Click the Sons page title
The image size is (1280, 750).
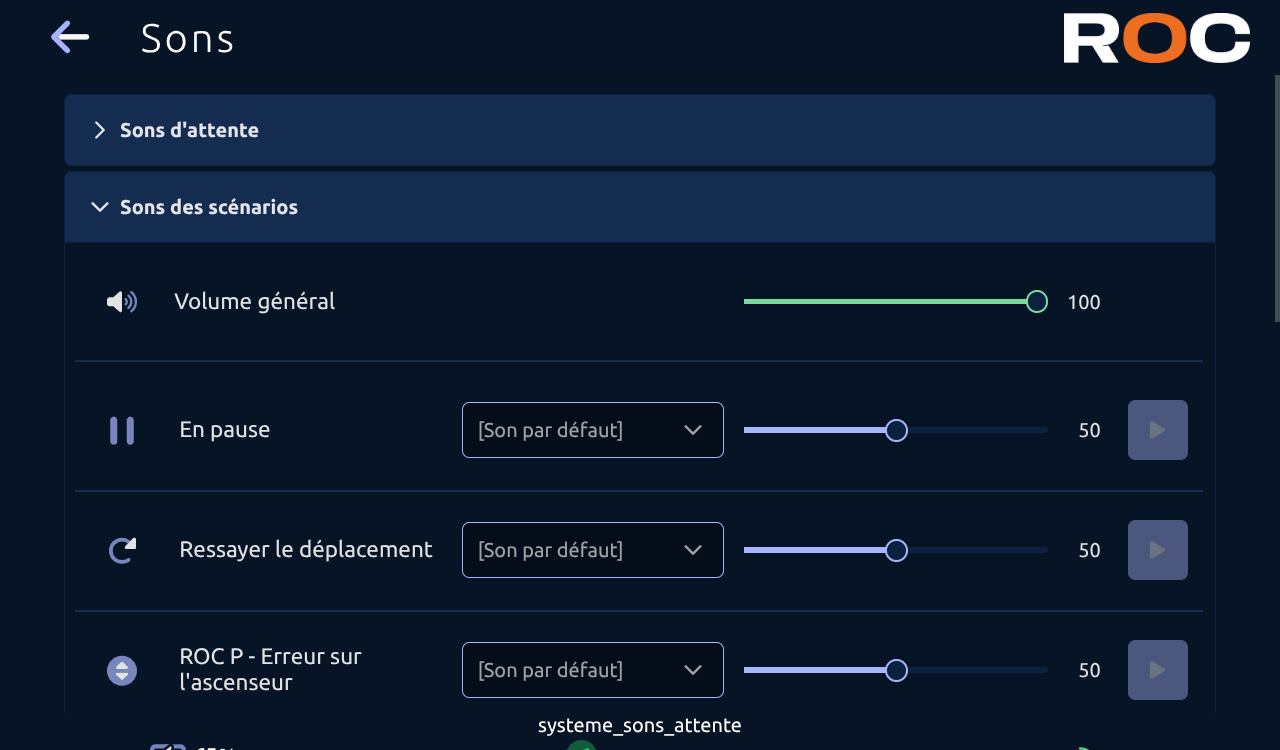pos(188,39)
